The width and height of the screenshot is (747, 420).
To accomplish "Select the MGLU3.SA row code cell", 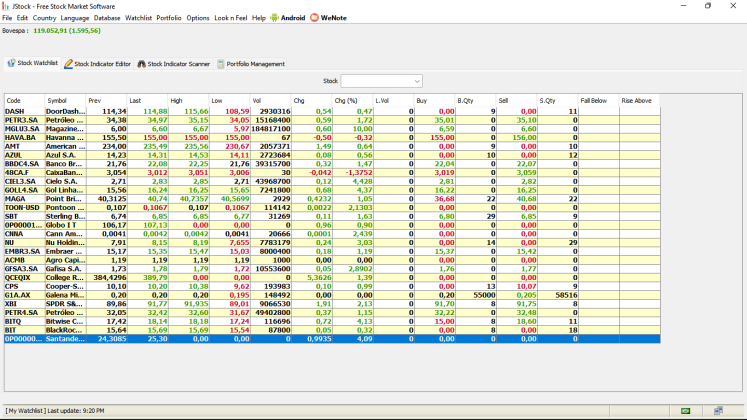I will tap(25, 129).
